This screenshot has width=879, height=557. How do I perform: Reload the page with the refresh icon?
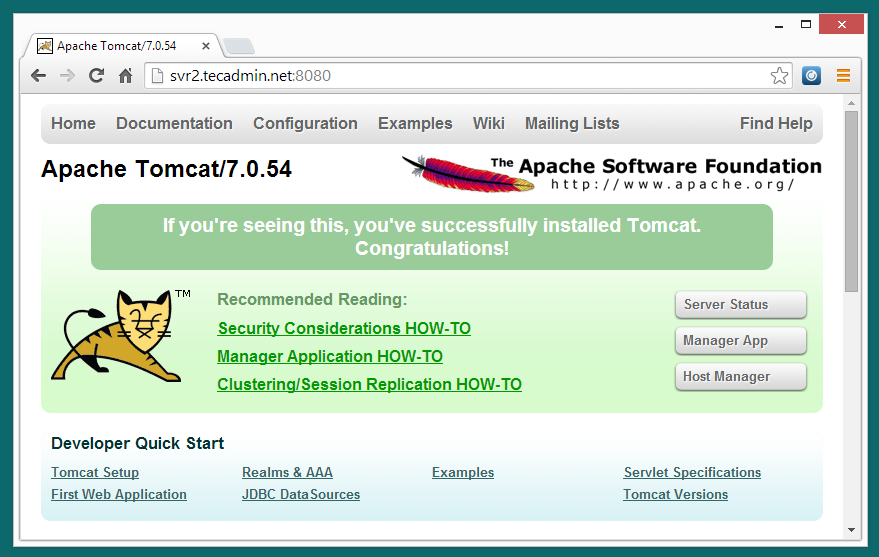96,76
